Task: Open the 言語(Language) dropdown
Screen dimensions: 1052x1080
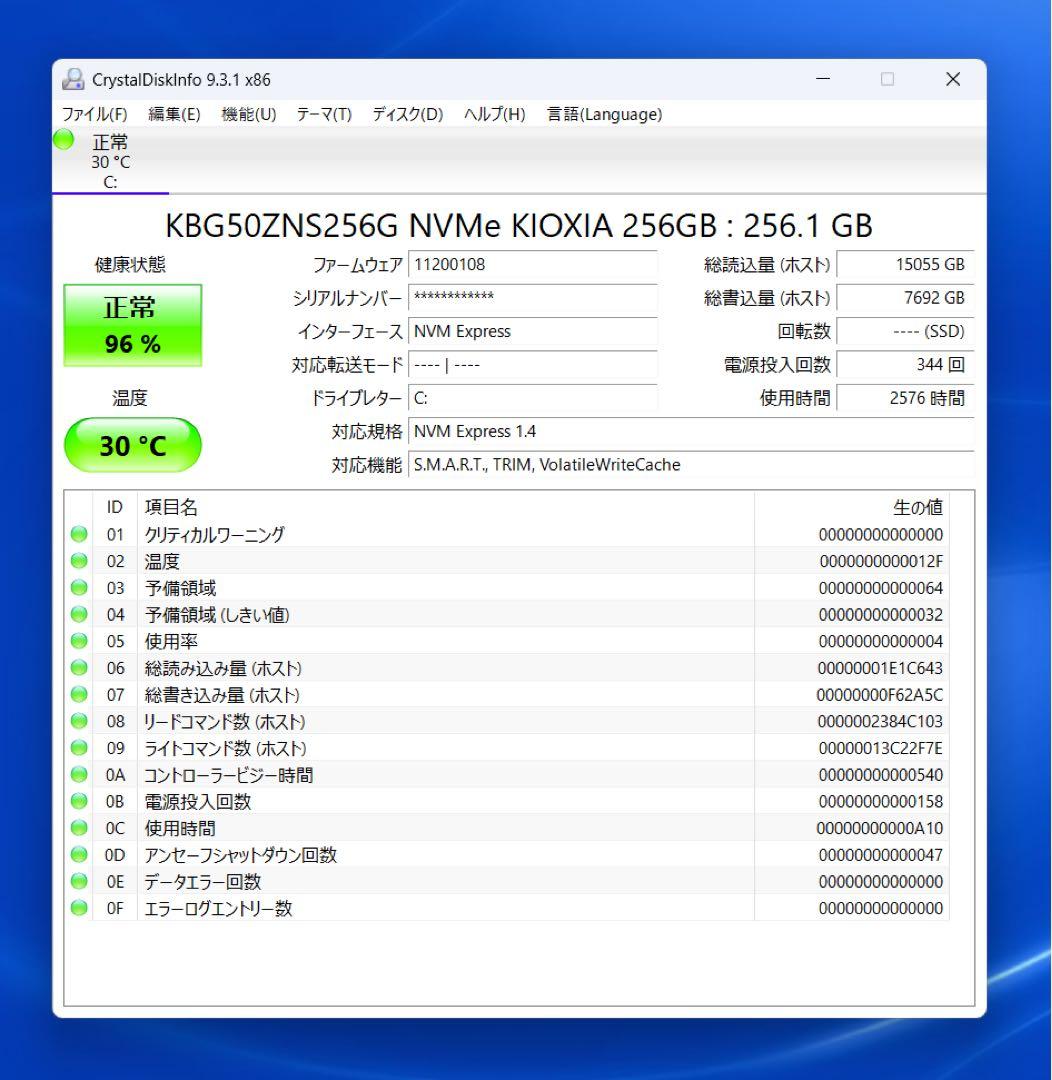Action: pyautogui.click(x=601, y=114)
